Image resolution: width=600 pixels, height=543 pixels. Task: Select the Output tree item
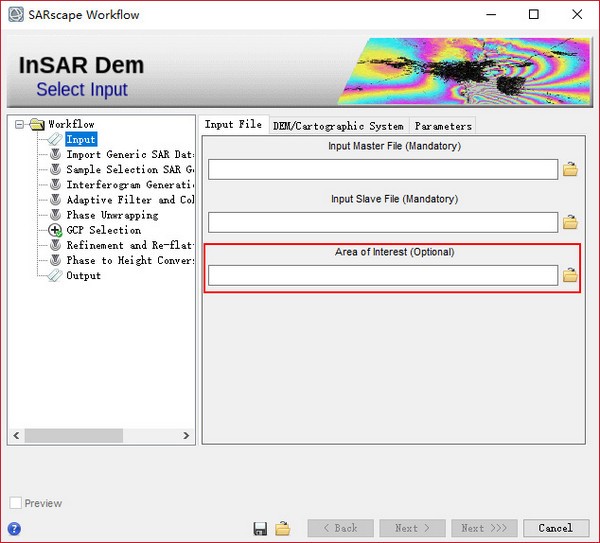click(x=83, y=276)
